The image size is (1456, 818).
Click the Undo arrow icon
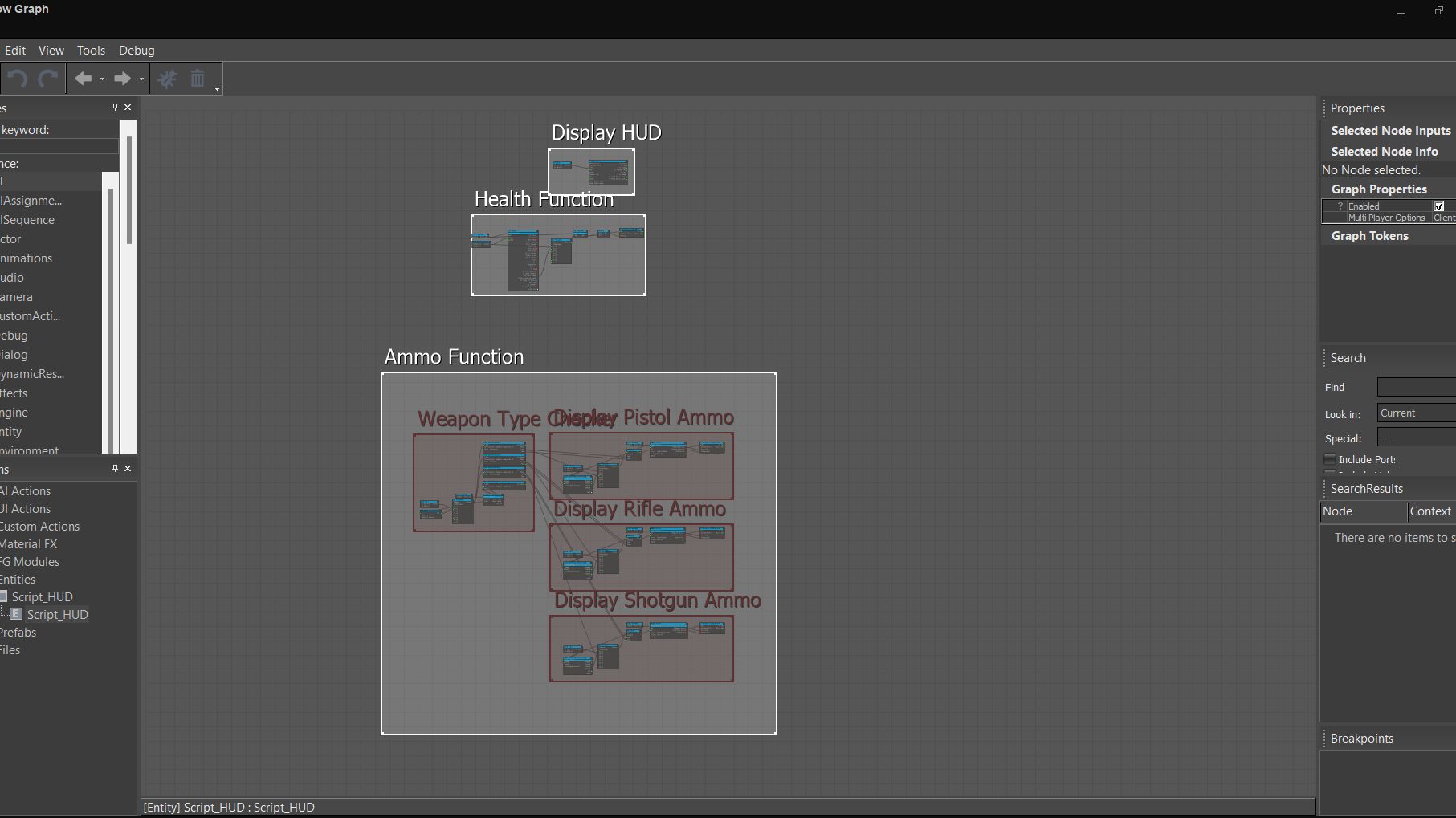click(x=15, y=78)
